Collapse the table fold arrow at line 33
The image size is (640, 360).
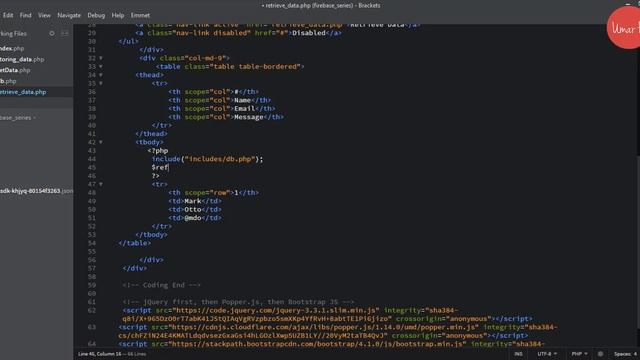click(101, 67)
